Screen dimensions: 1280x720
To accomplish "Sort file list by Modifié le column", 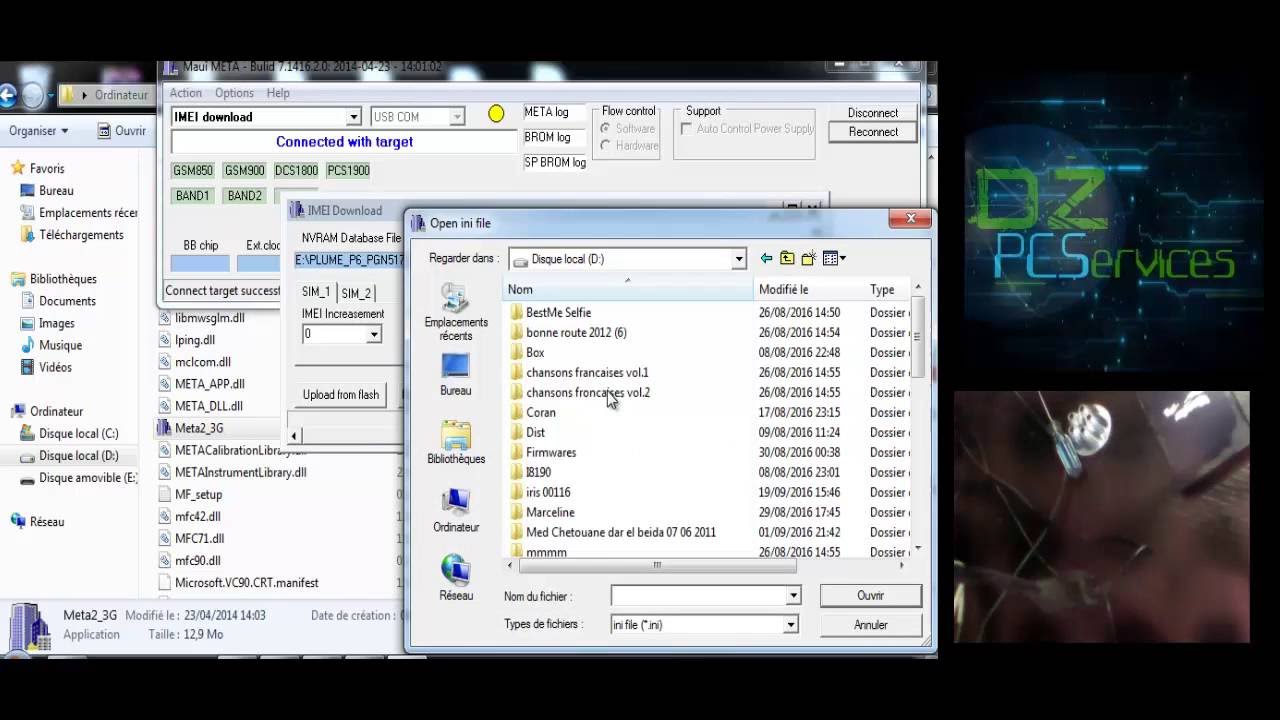I will point(808,289).
